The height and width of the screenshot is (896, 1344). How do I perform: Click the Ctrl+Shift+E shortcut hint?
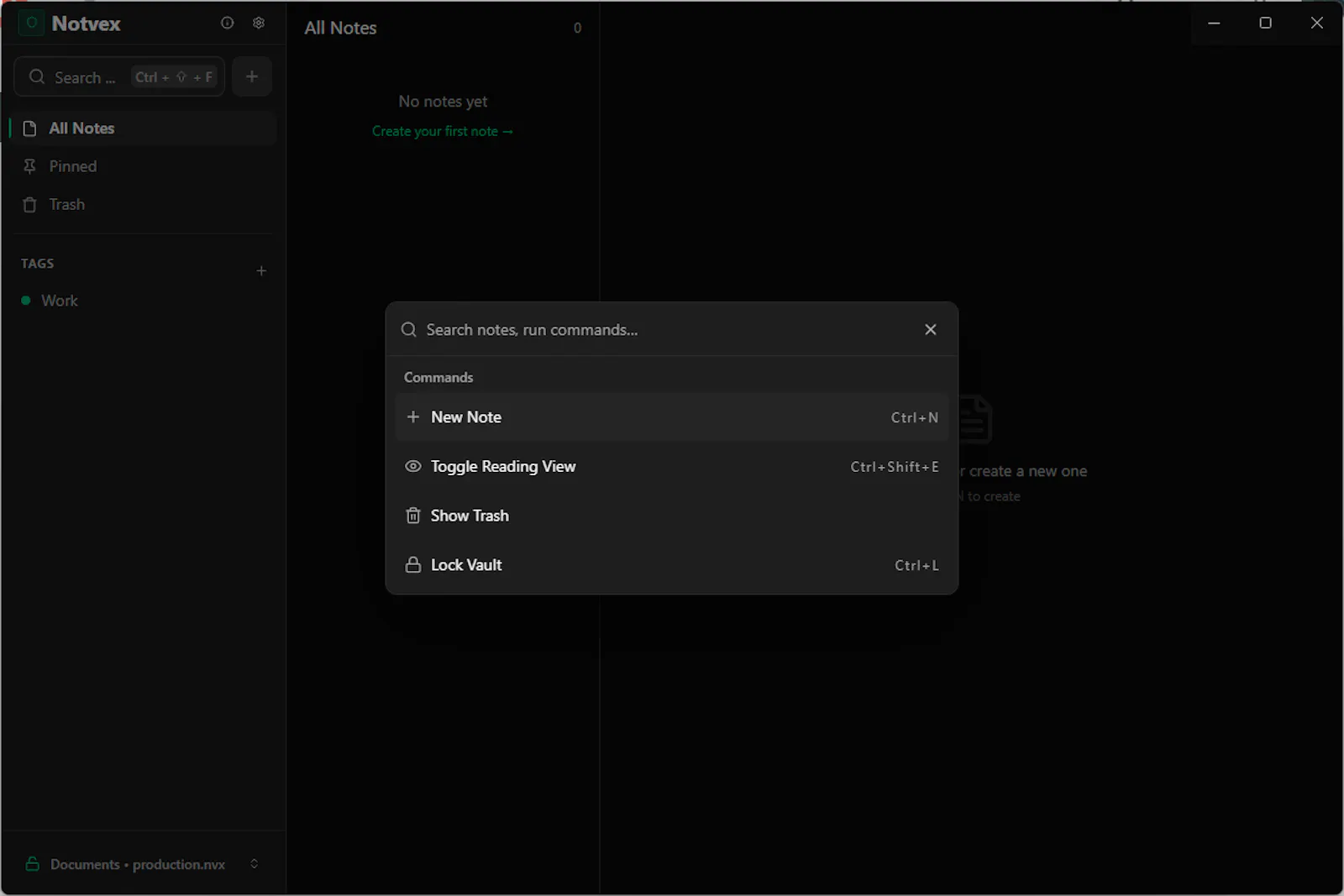[895, 467]
